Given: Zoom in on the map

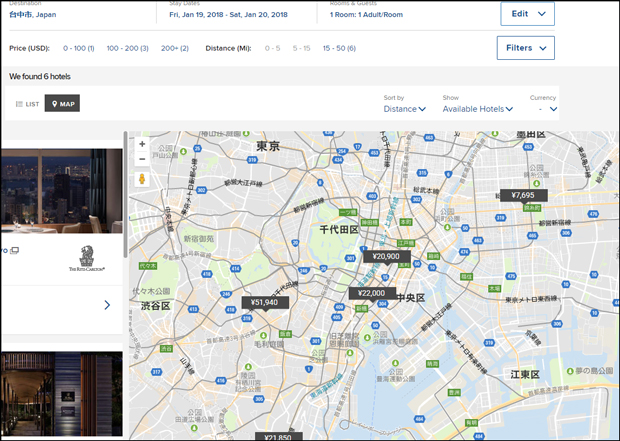Looking at the screenshot, I should 142,144.
